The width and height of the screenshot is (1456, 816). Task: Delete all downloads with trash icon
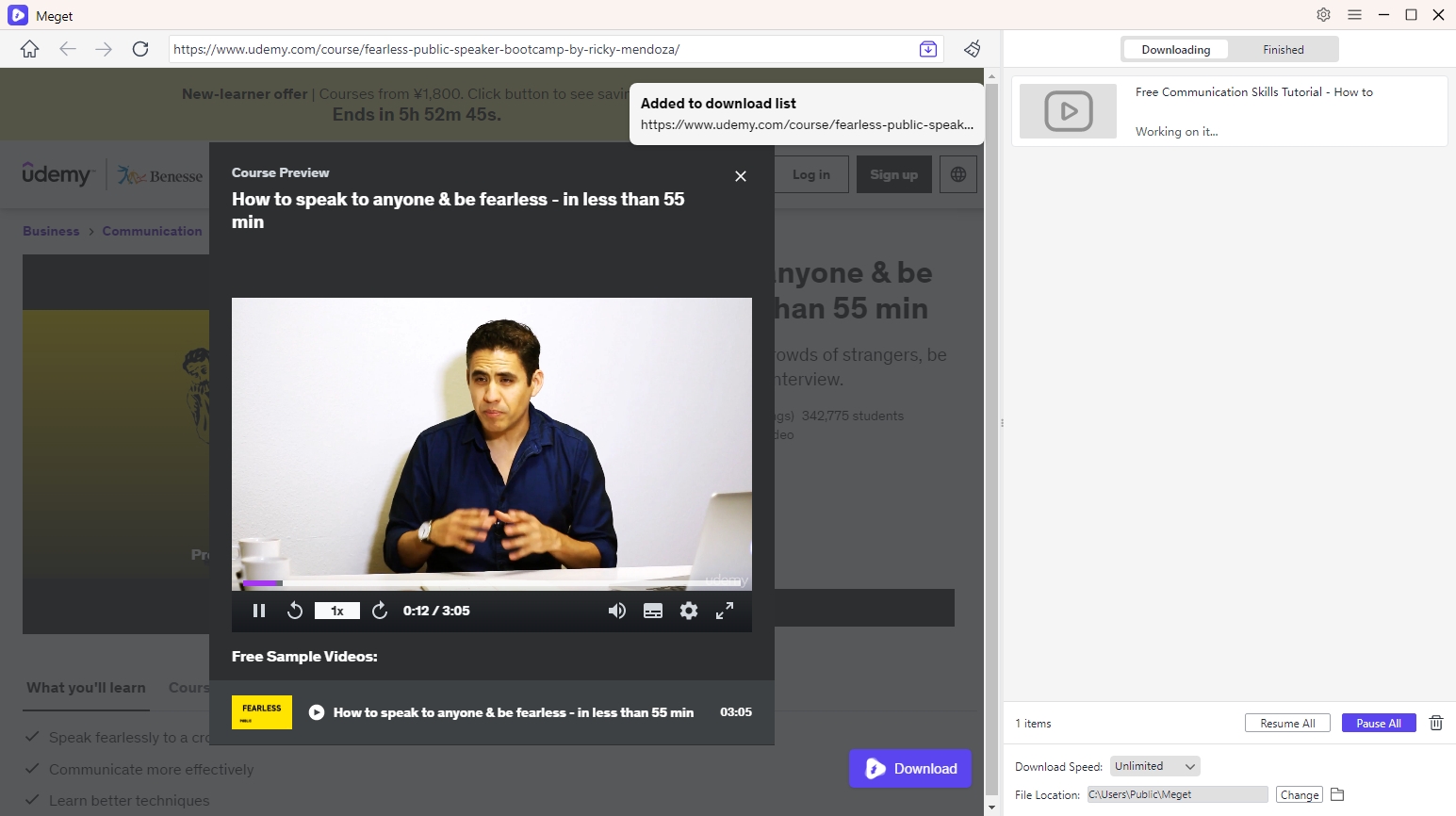(x=1436, y=723)
